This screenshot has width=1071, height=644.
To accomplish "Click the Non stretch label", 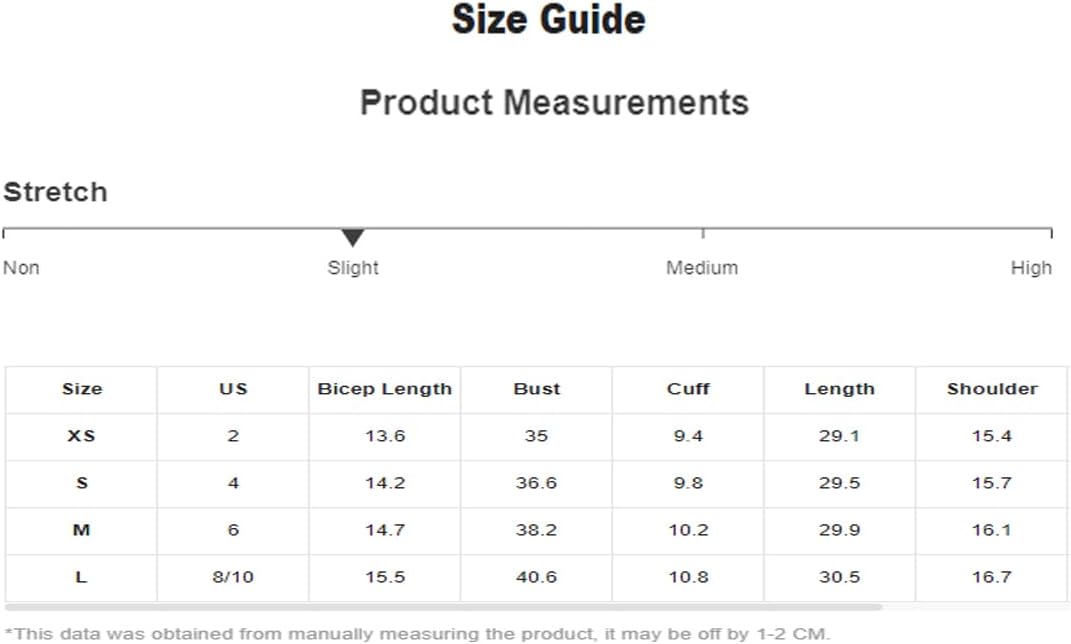I will coord(21,268).
